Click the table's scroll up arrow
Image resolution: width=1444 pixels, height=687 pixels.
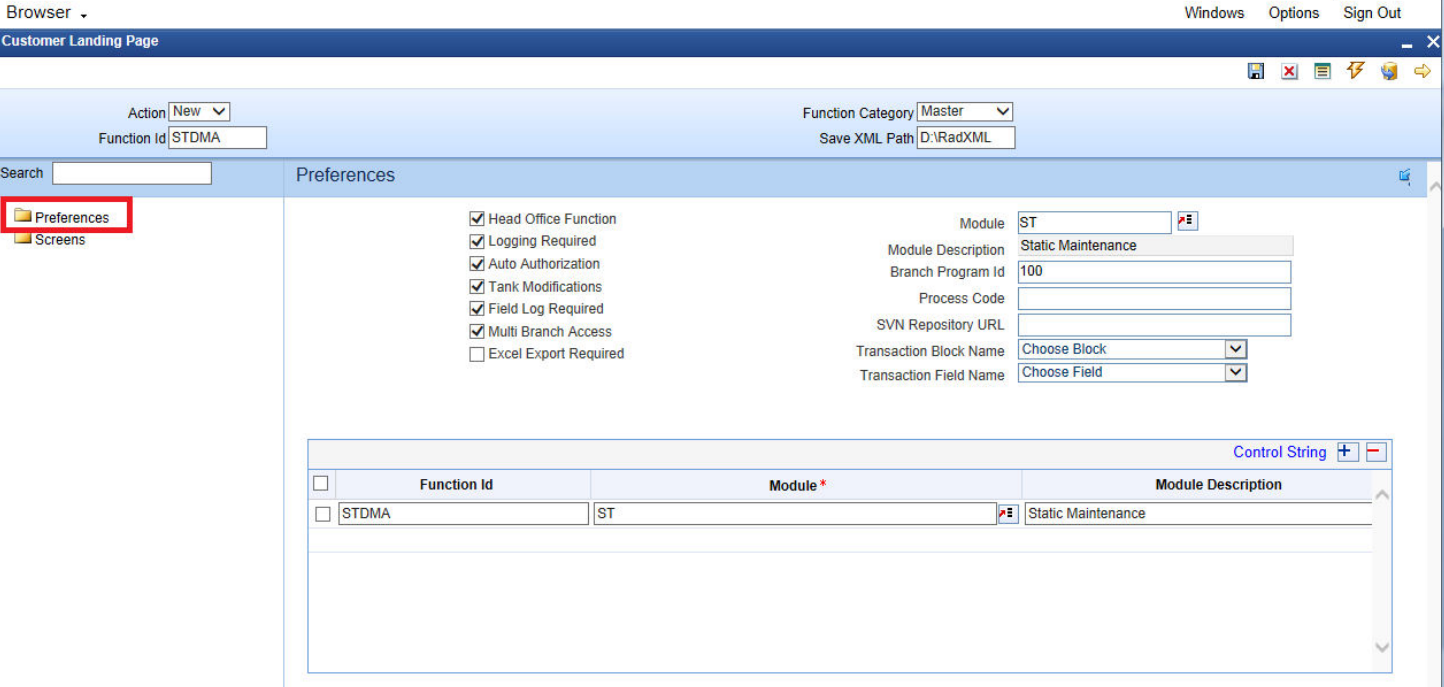[1382, 495]
